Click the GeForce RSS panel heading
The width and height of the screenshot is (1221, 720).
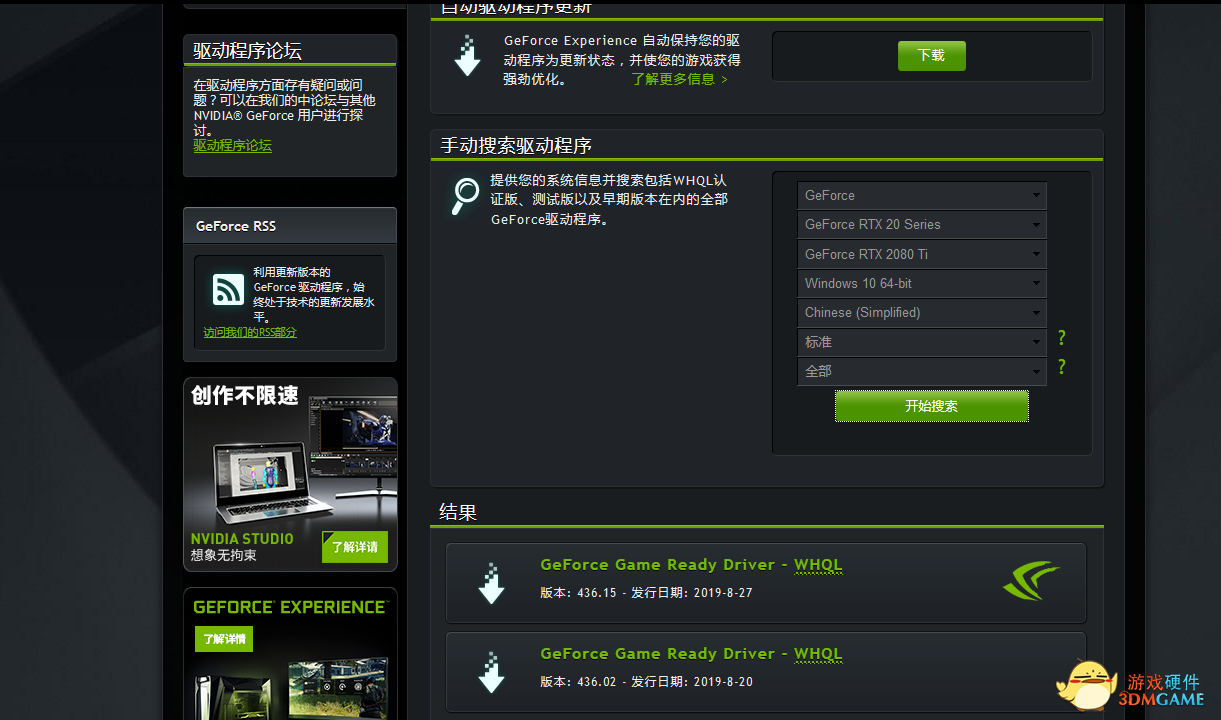236,226
